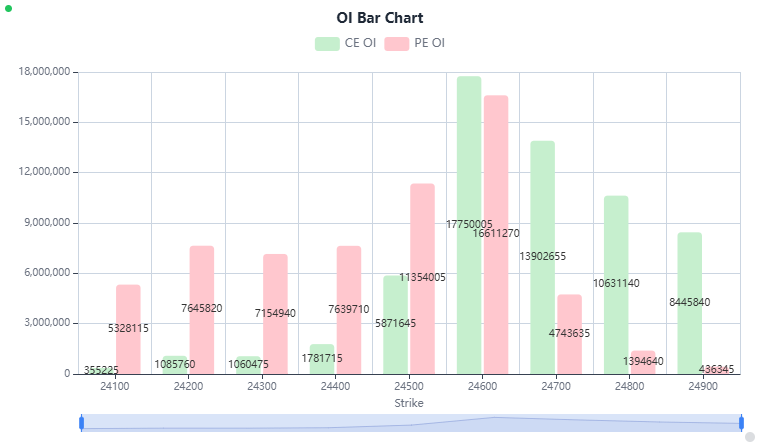Screen dimensions: 757x447
Task: Click the 16611270 data label
Action: [x=496, y=234]
